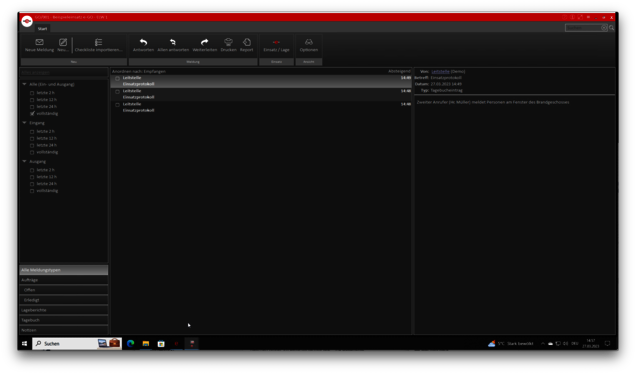
Task: Create a Neue Meldung message
Action: (x=39, y=45)
